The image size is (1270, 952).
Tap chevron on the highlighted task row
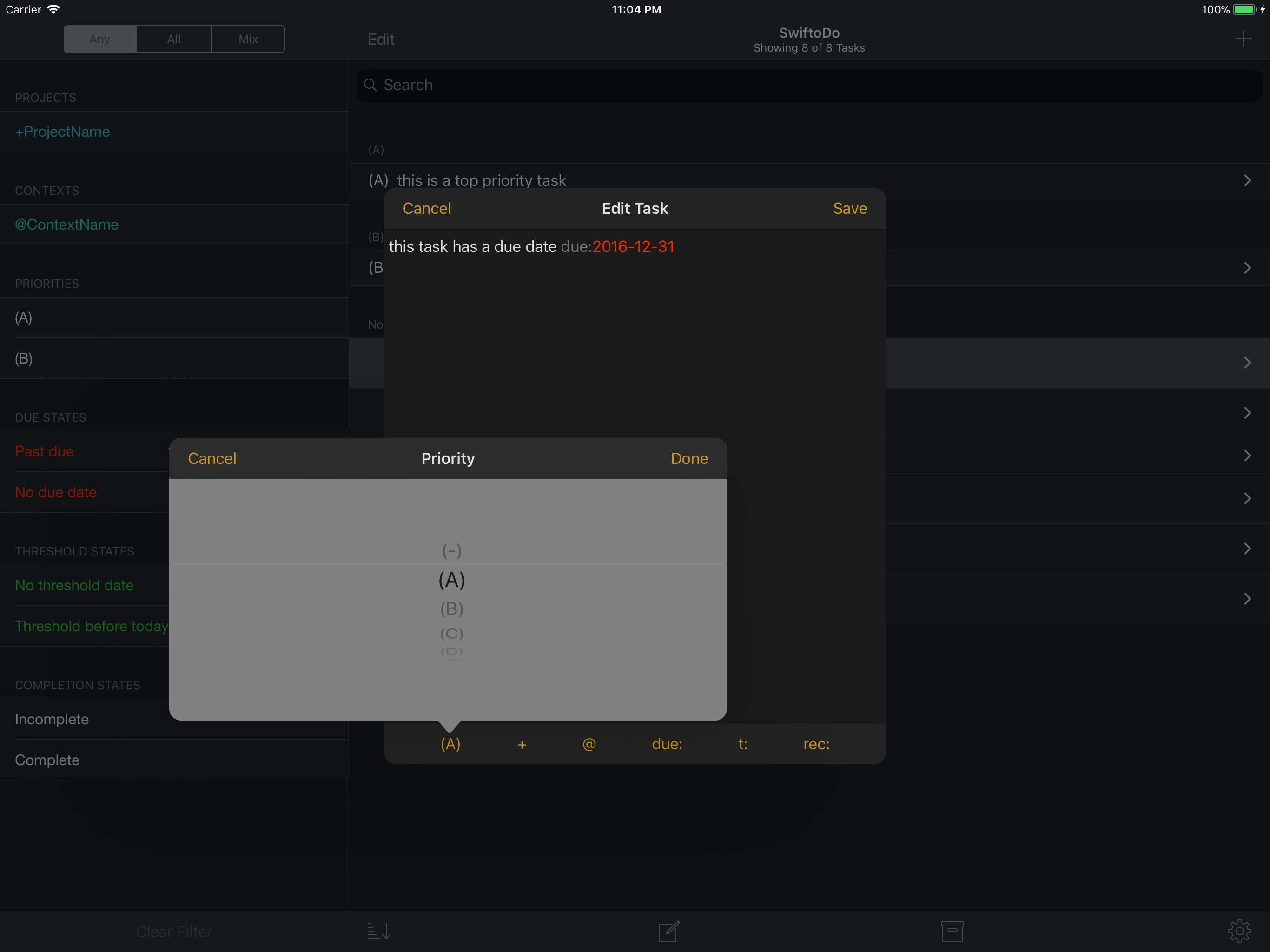1247,362
